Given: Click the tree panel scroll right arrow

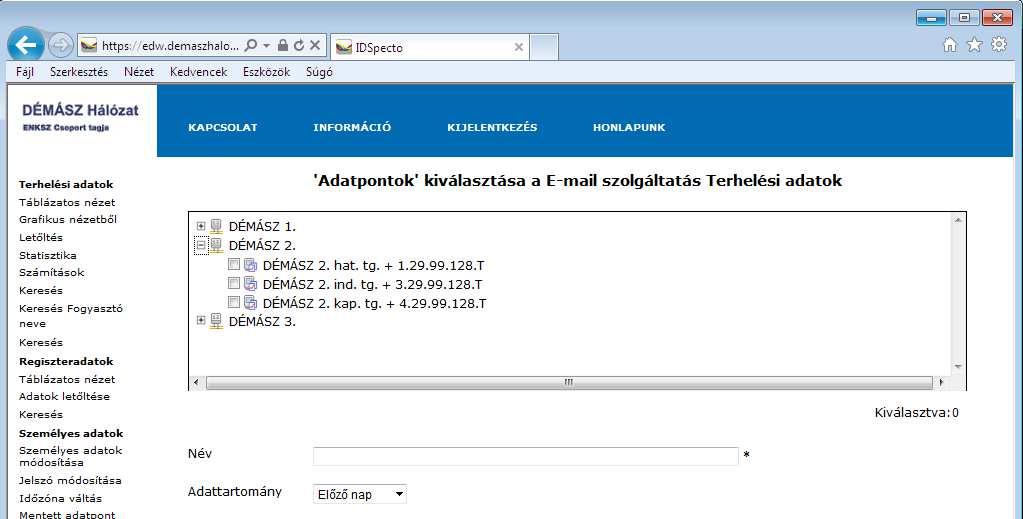Looking at the screenshot, I should (940, 383).
